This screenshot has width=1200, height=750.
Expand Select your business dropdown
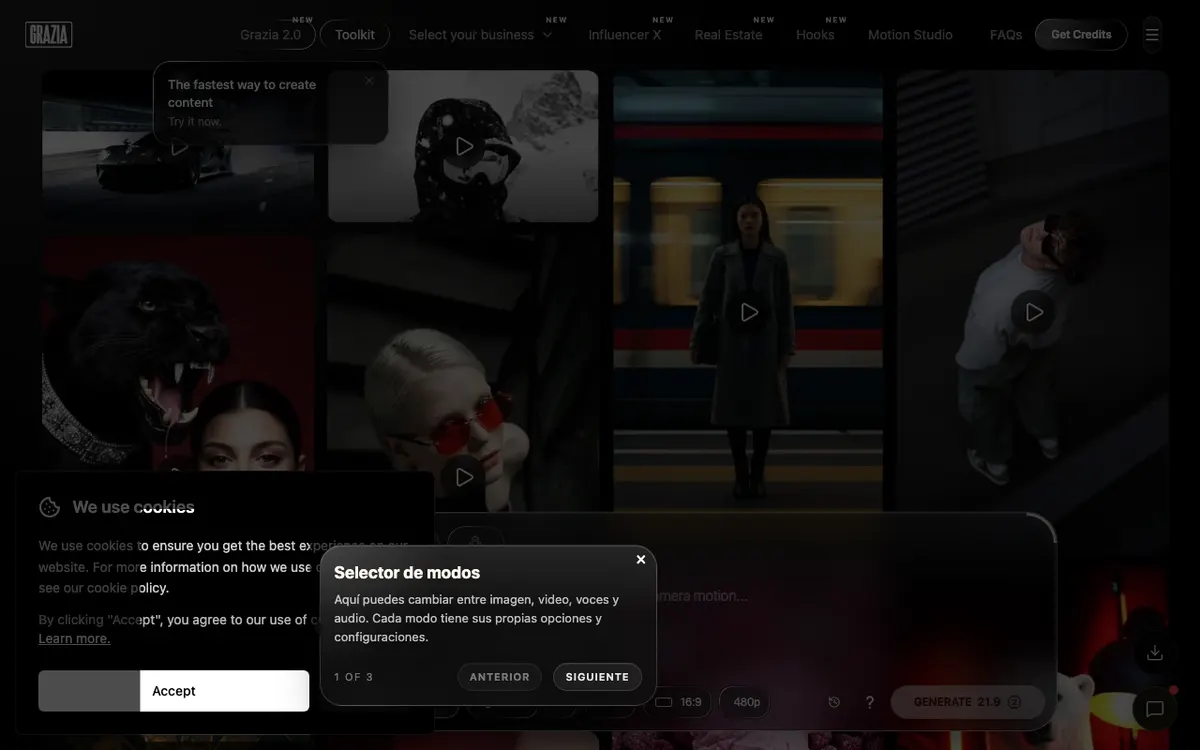(480, 35)
